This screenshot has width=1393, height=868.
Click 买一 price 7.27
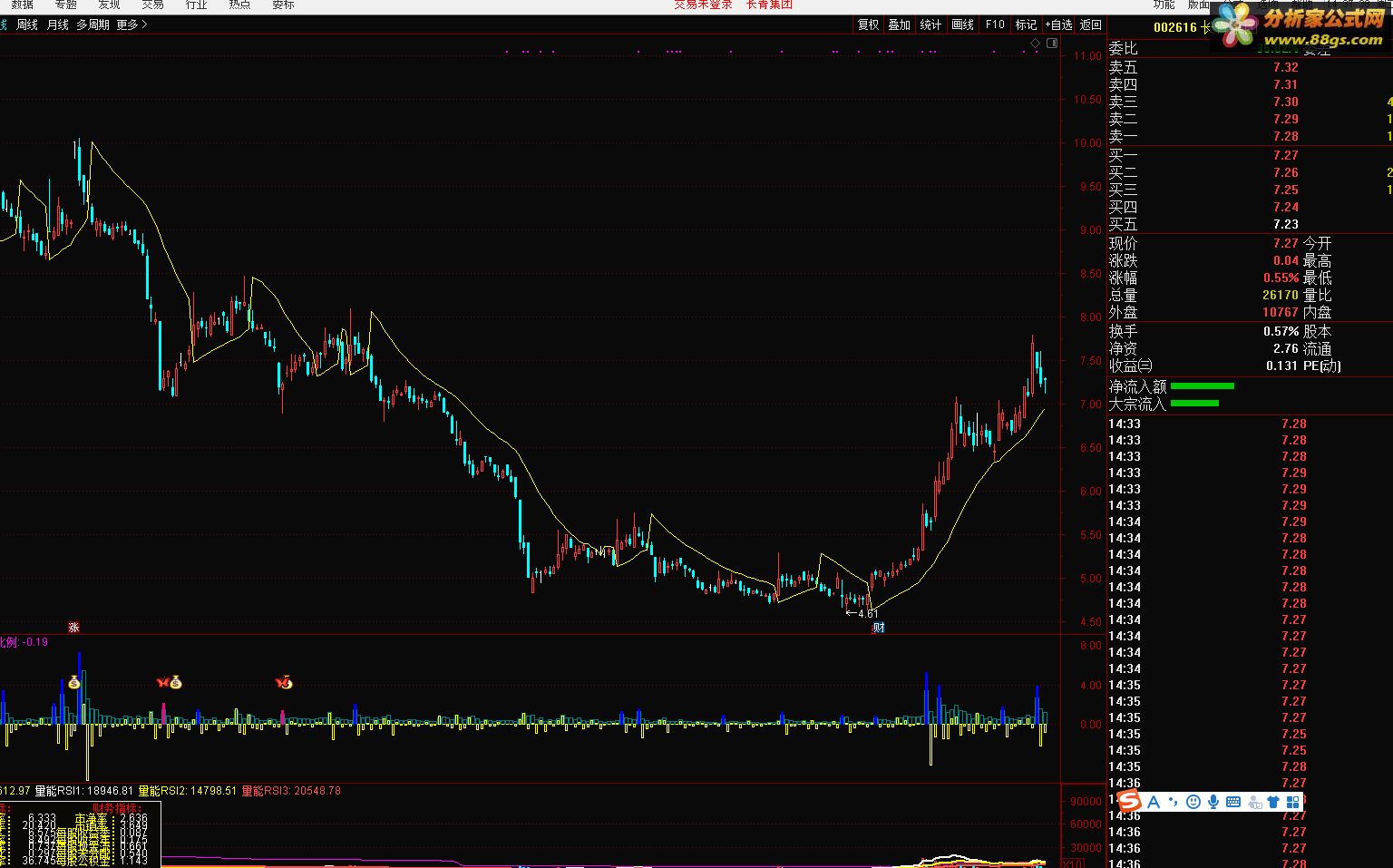tap(1285, 155)
